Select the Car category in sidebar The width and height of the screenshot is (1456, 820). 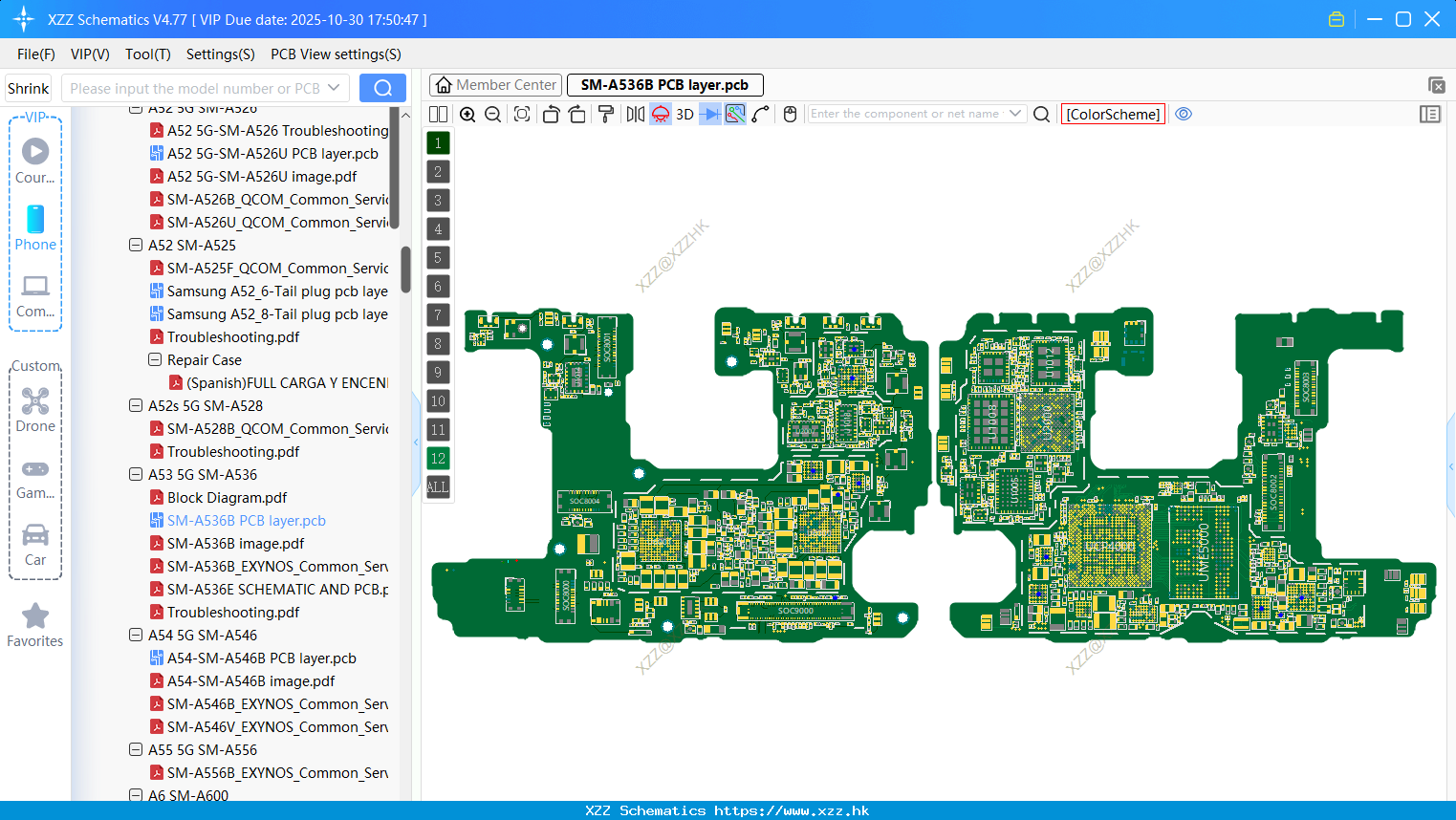[35, 545]
